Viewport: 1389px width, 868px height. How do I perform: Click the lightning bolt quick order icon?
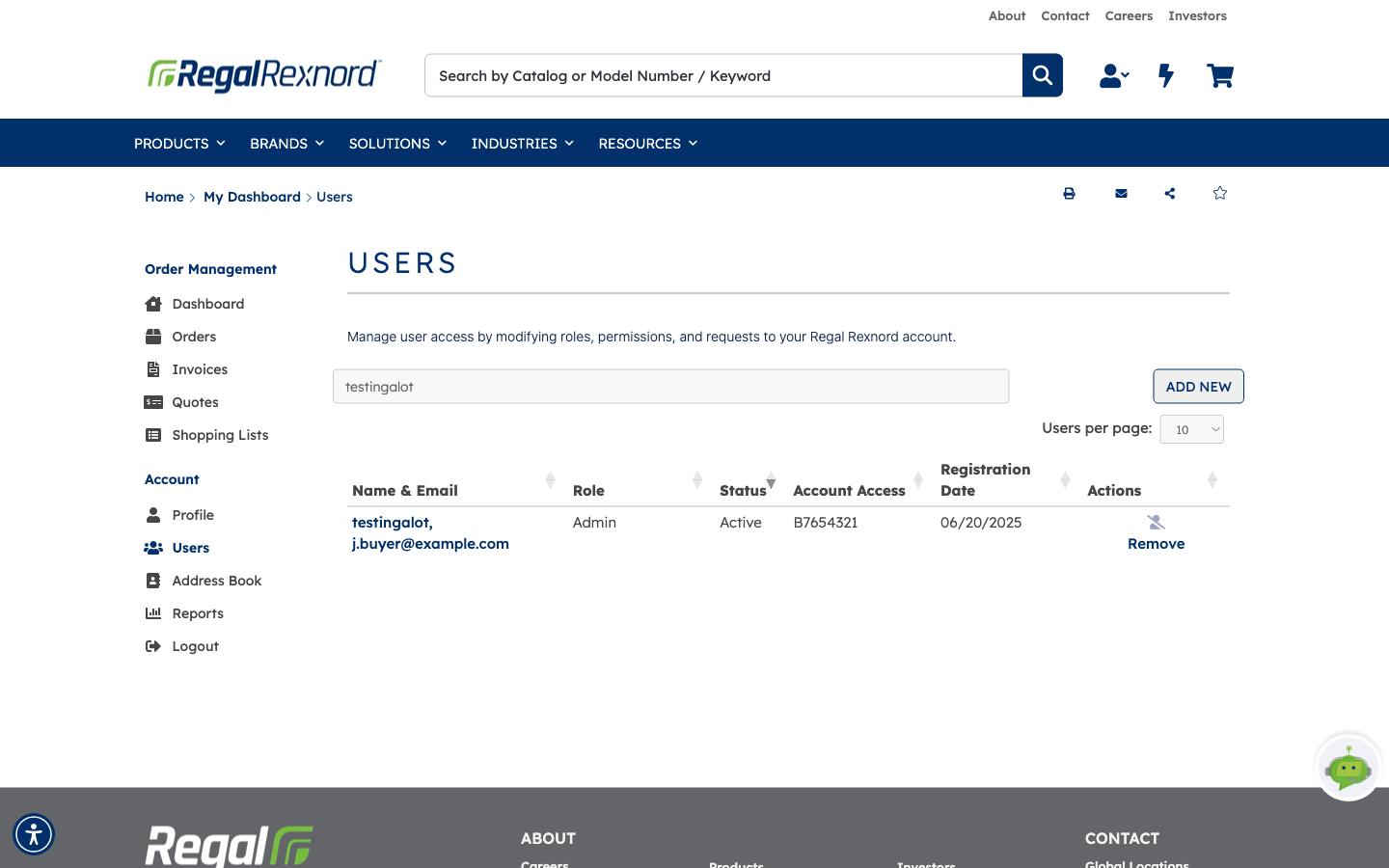(1166, 75)
